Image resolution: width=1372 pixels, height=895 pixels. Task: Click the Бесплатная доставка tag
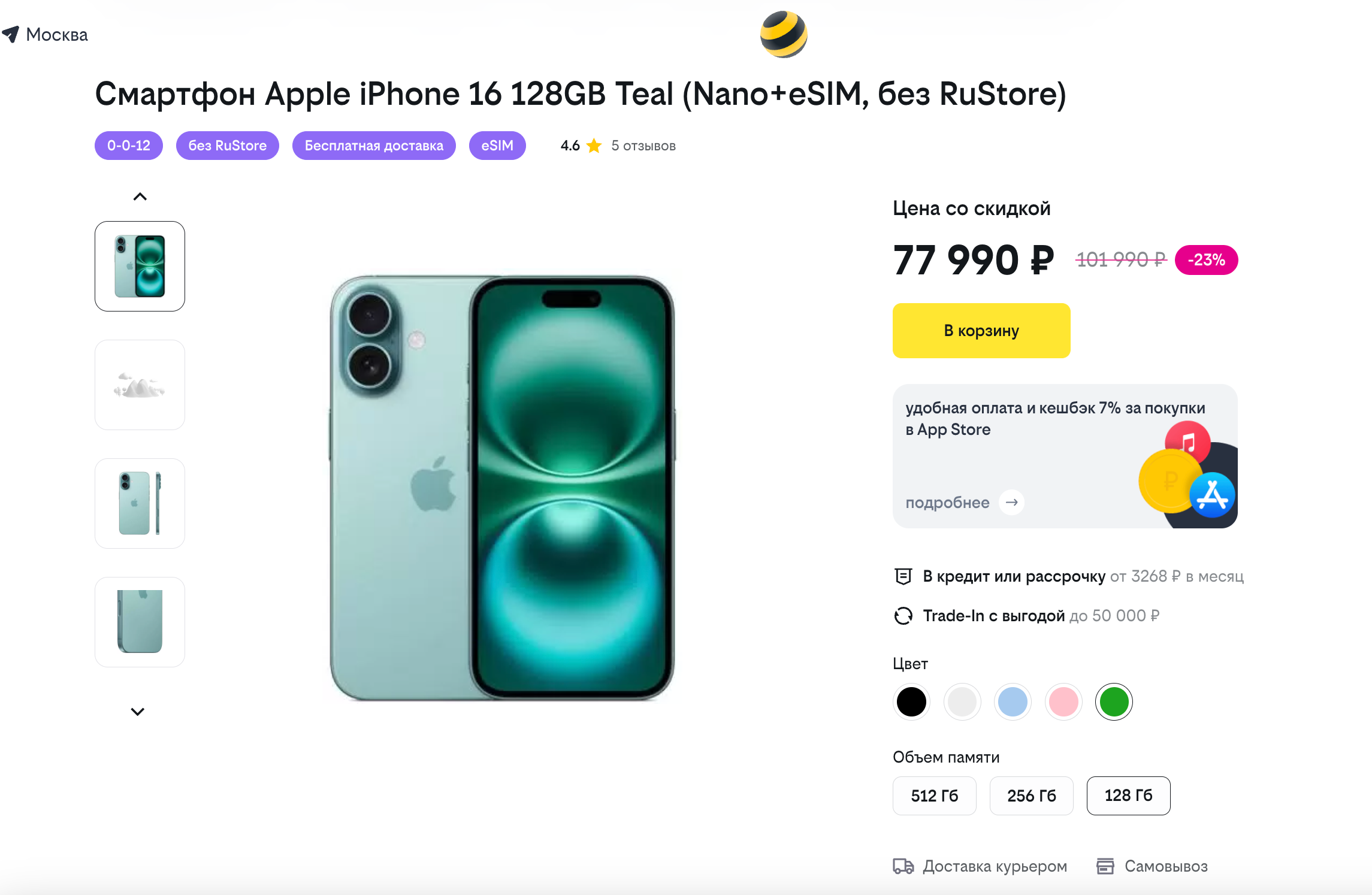[374, 146]
